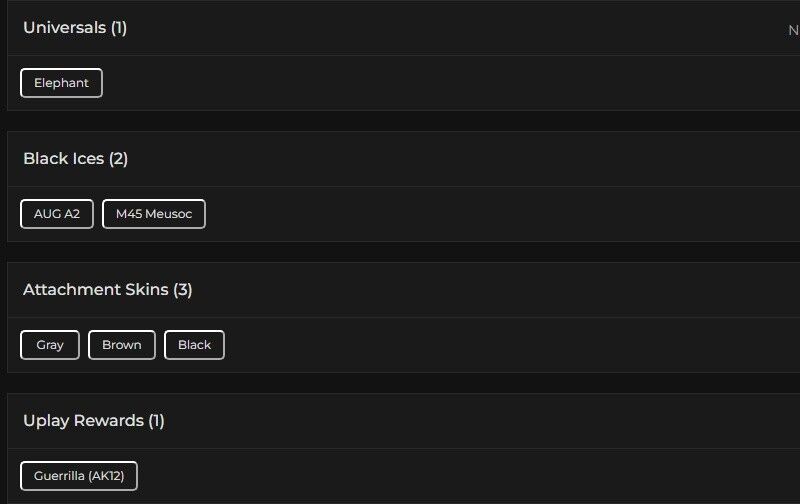This screenshot has width=800, height=504.
Task: Click the Elephant tag
Action: pos(61,83)
